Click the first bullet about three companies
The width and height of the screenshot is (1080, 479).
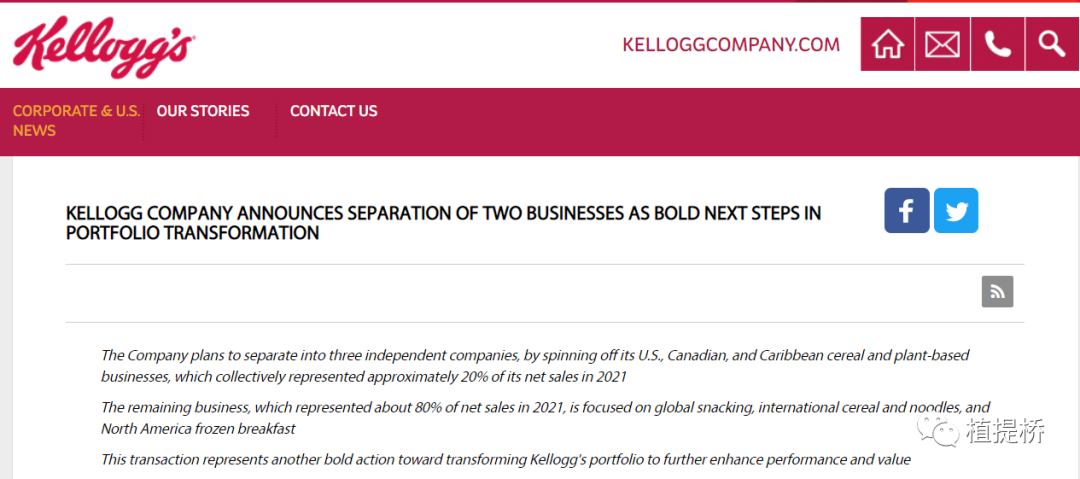click(x=534, y=366)
